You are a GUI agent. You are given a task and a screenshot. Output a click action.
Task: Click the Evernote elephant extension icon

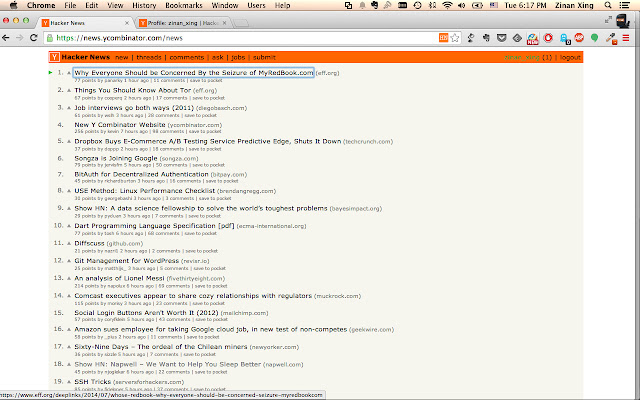486,38
